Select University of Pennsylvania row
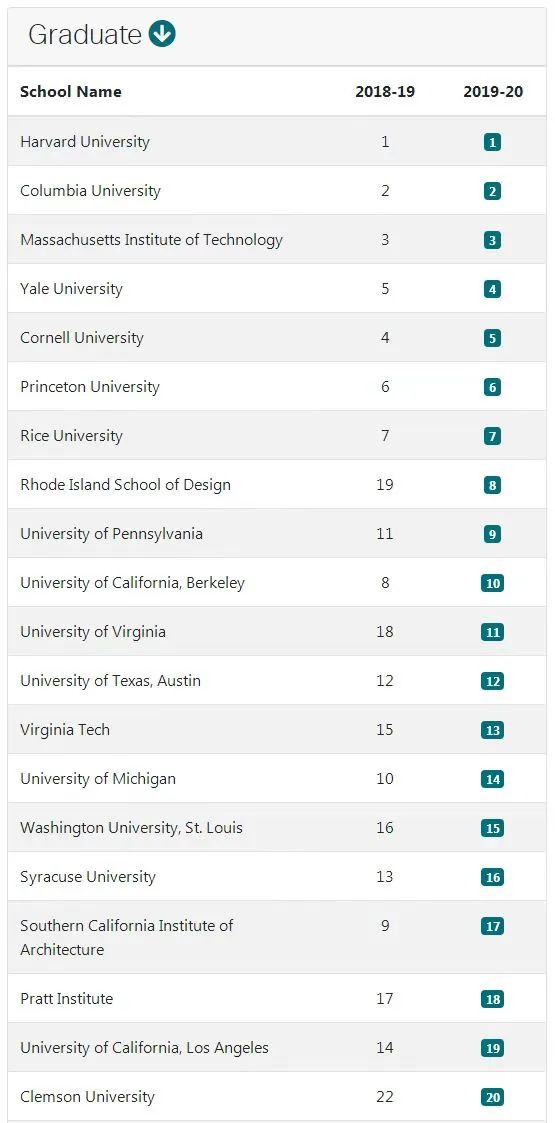 point(277,534)
